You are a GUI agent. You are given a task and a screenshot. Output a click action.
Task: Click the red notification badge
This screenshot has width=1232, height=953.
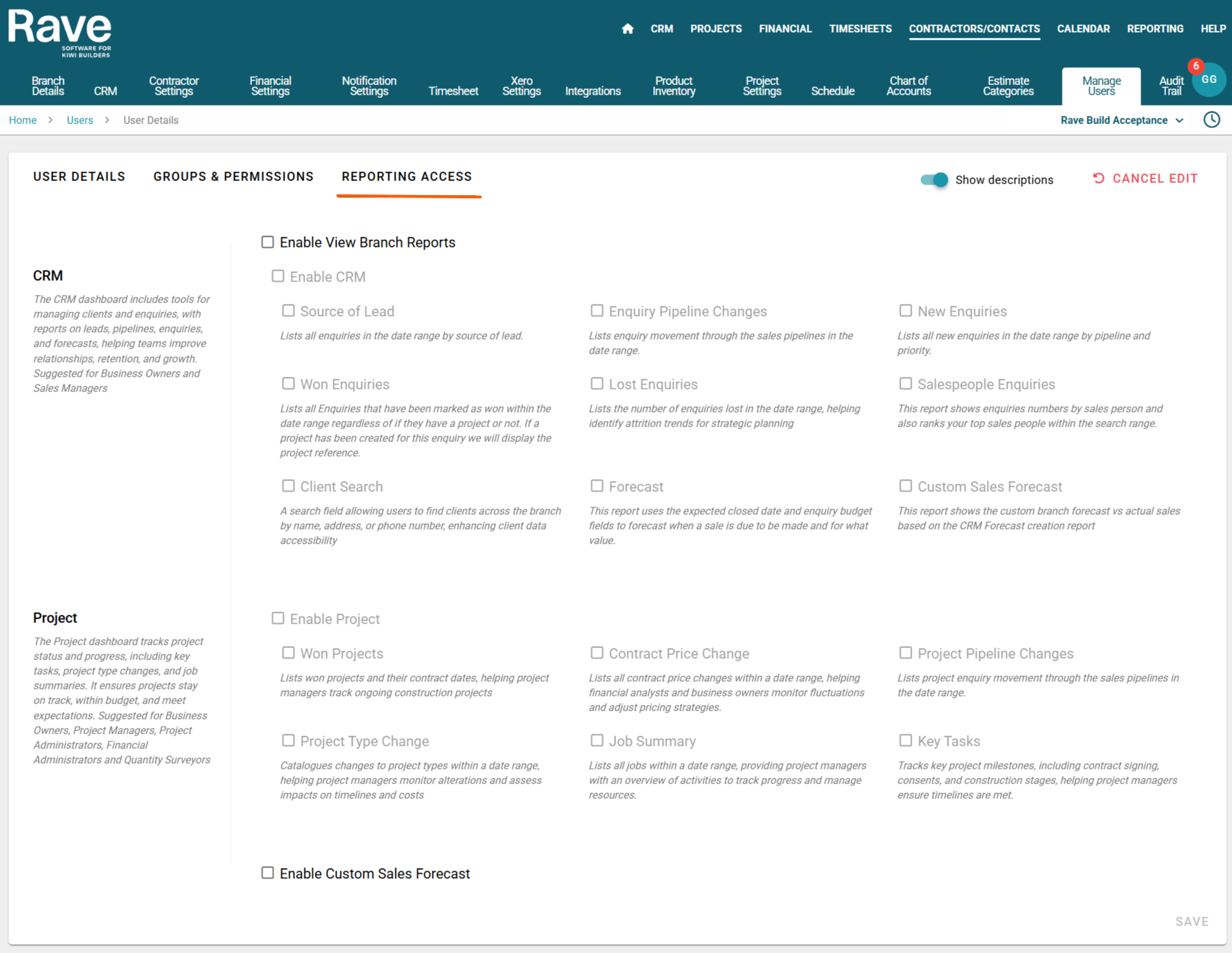tap(1196, 66)
